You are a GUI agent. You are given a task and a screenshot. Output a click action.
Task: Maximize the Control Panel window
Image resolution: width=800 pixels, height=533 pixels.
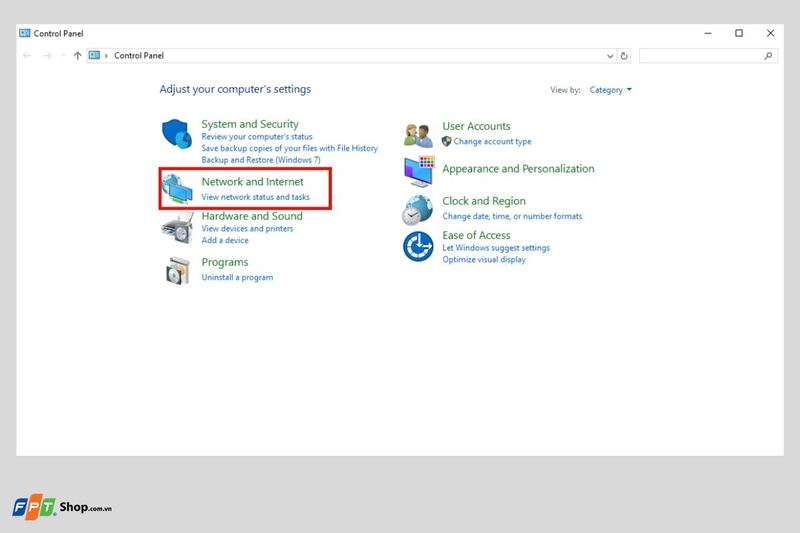tap(739, 33)
